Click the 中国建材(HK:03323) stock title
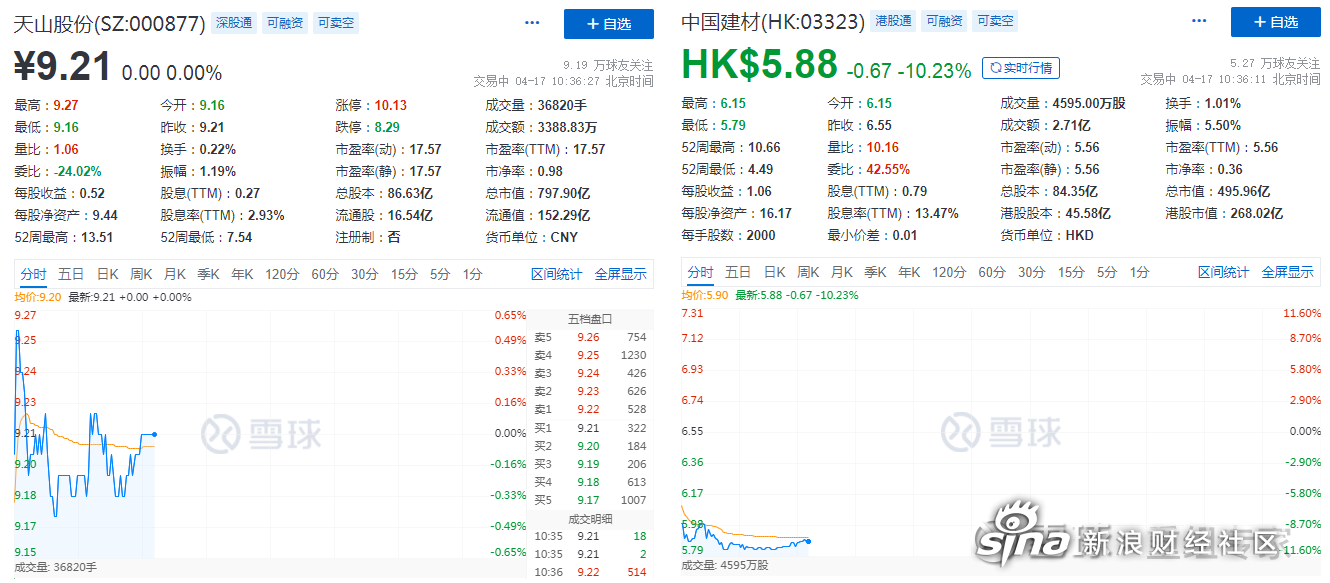Image resolution: width=1330 pixels, height=583 pixels. coord(773,21)
